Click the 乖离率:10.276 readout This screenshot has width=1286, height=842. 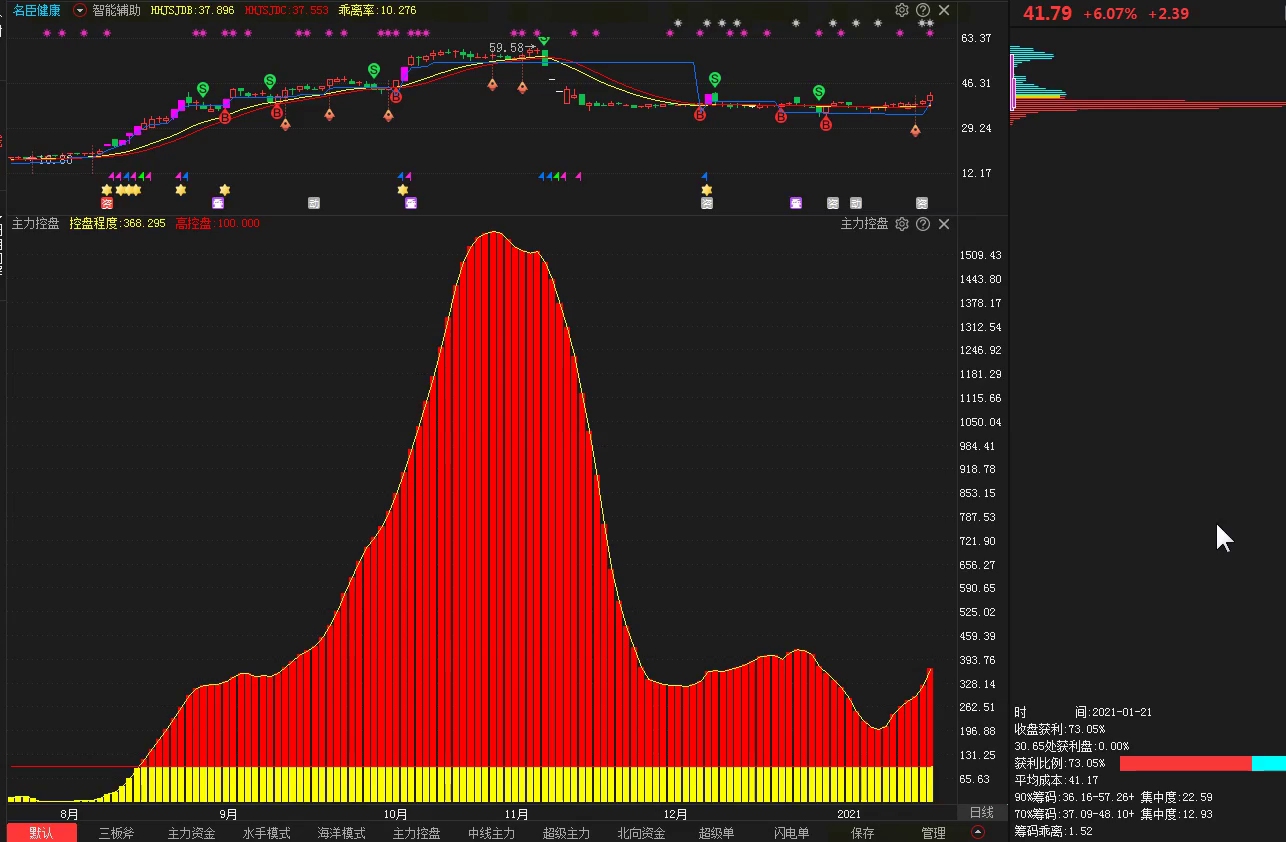pyautogui.click(x=378, y=10)
